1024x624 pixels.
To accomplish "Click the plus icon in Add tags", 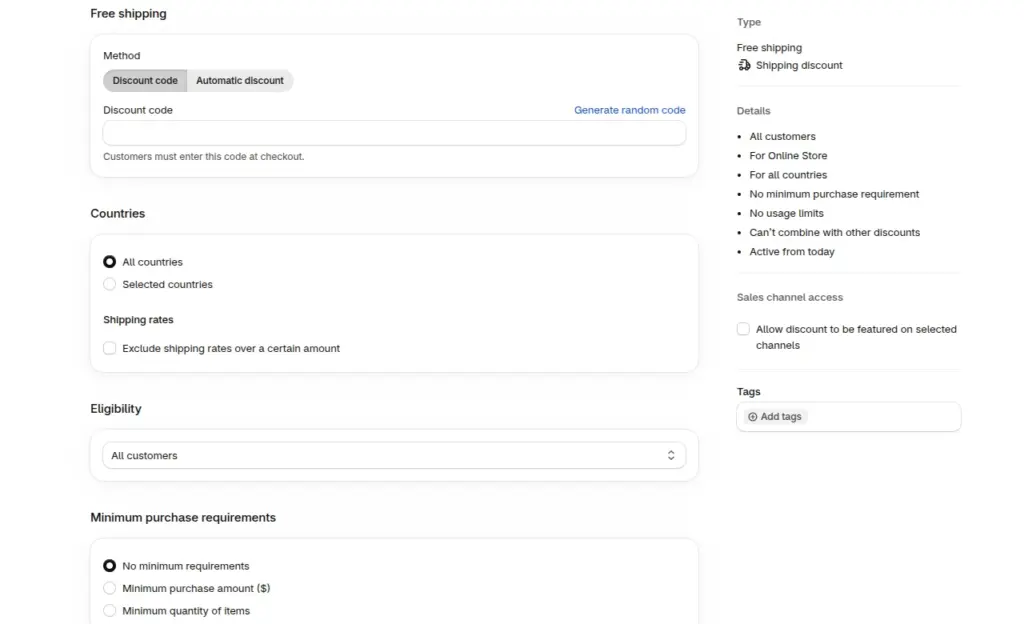I will pyautogui.click(x=752, y=417).
